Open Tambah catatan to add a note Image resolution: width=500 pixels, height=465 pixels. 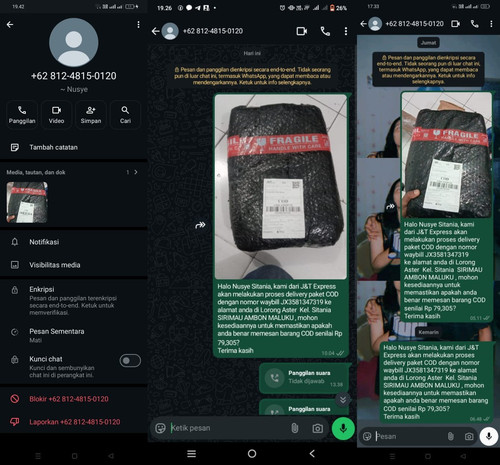(x=74, y=147)
